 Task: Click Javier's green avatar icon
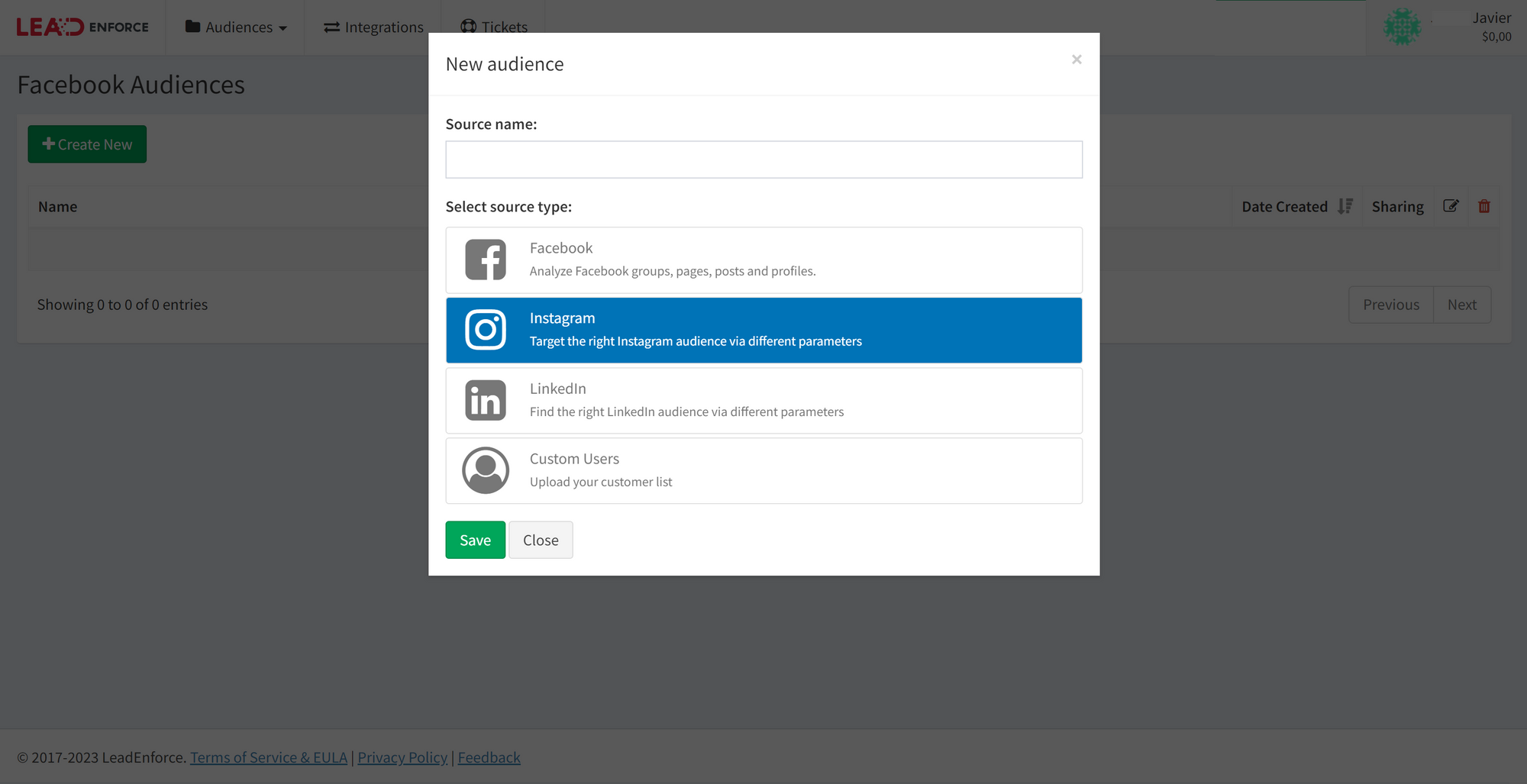click(1402, 27)
